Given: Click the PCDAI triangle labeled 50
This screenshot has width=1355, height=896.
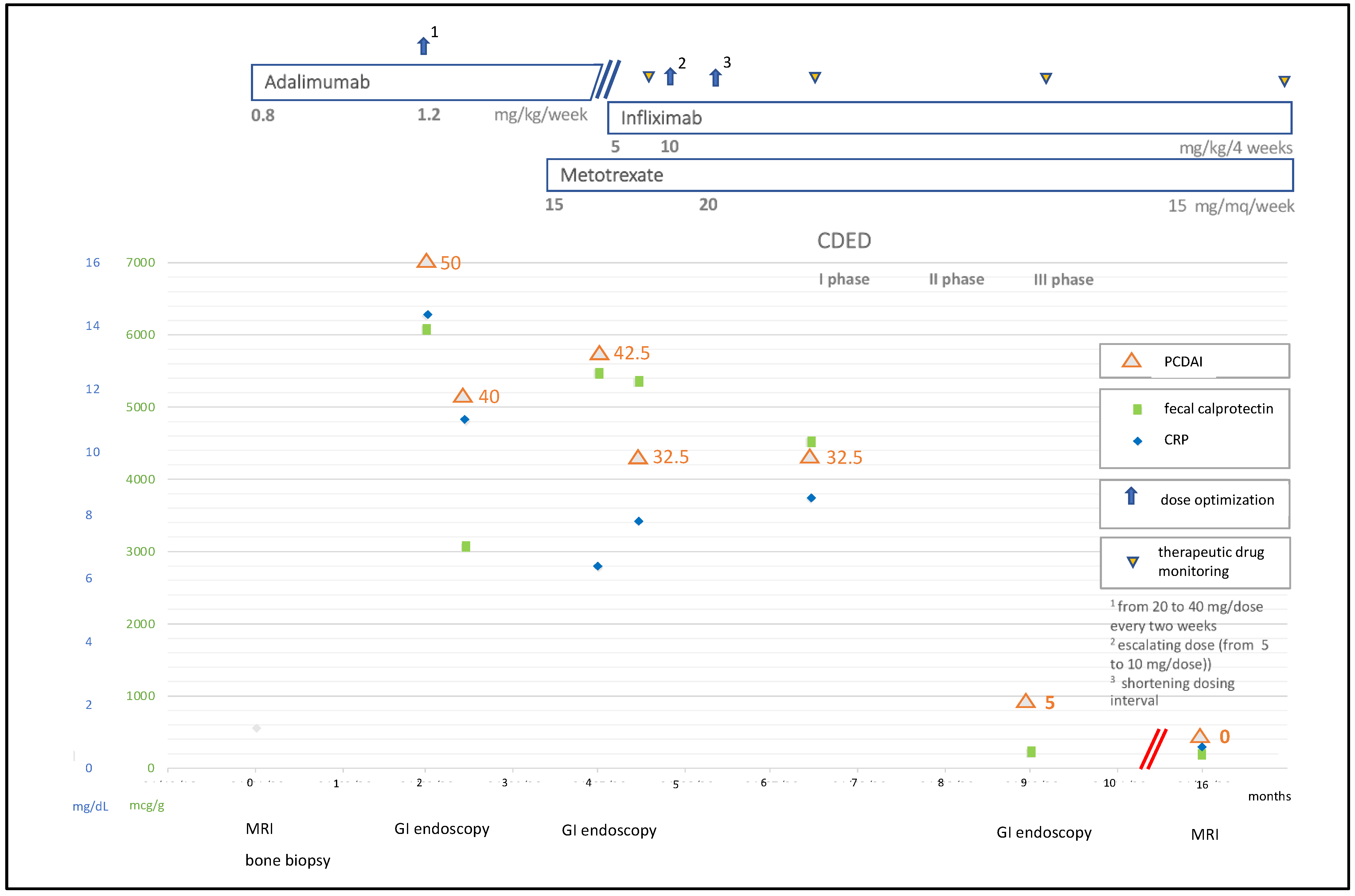Looking at the screenshot, I should click(x=426, y=262).
